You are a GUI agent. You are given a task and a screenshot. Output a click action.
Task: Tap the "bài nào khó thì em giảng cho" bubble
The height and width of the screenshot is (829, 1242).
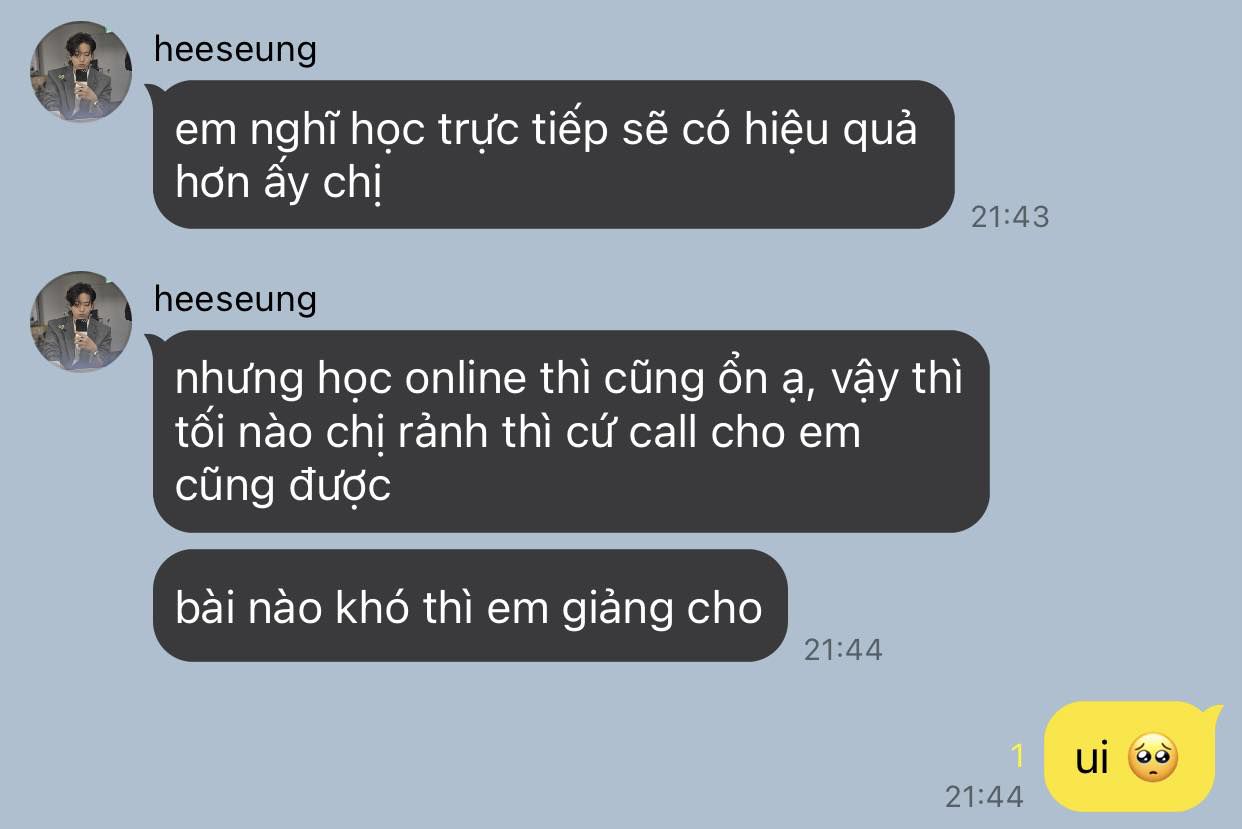point(469,605)
